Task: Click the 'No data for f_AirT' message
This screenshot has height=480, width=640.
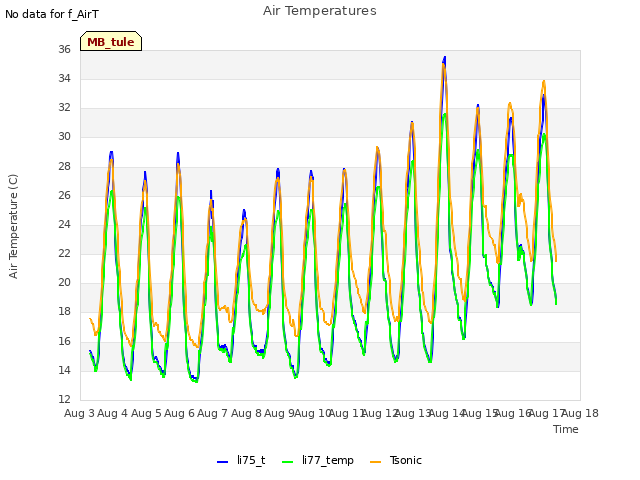Action: 52,14
